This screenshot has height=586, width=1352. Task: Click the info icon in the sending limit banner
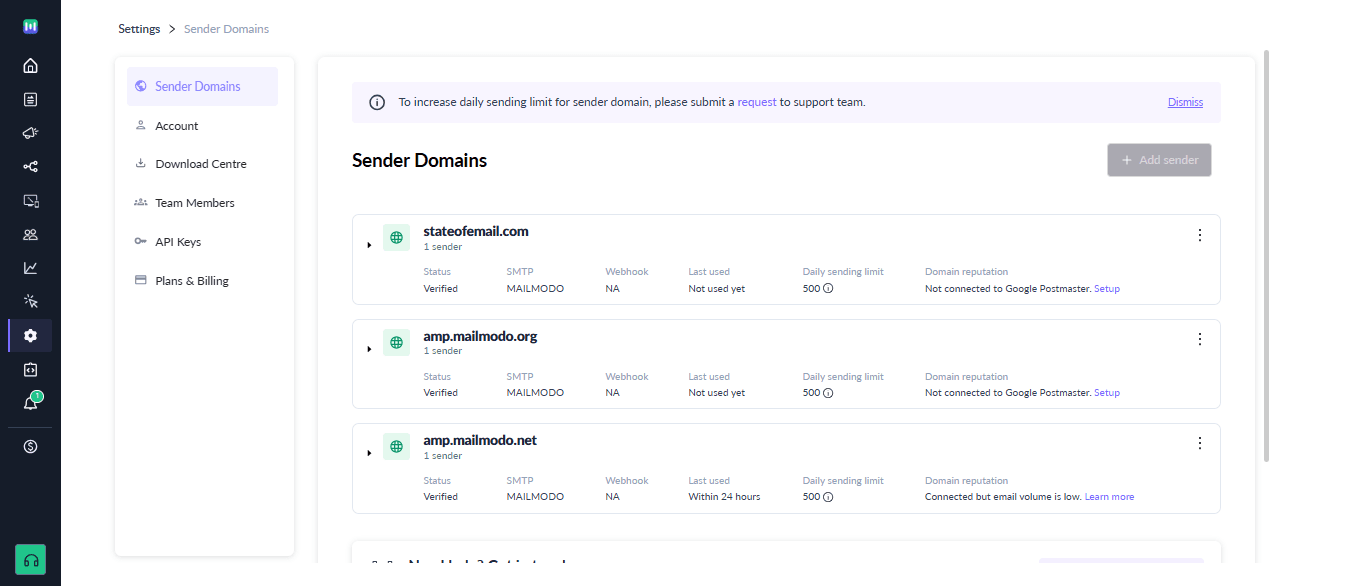[x=377, y=102]
